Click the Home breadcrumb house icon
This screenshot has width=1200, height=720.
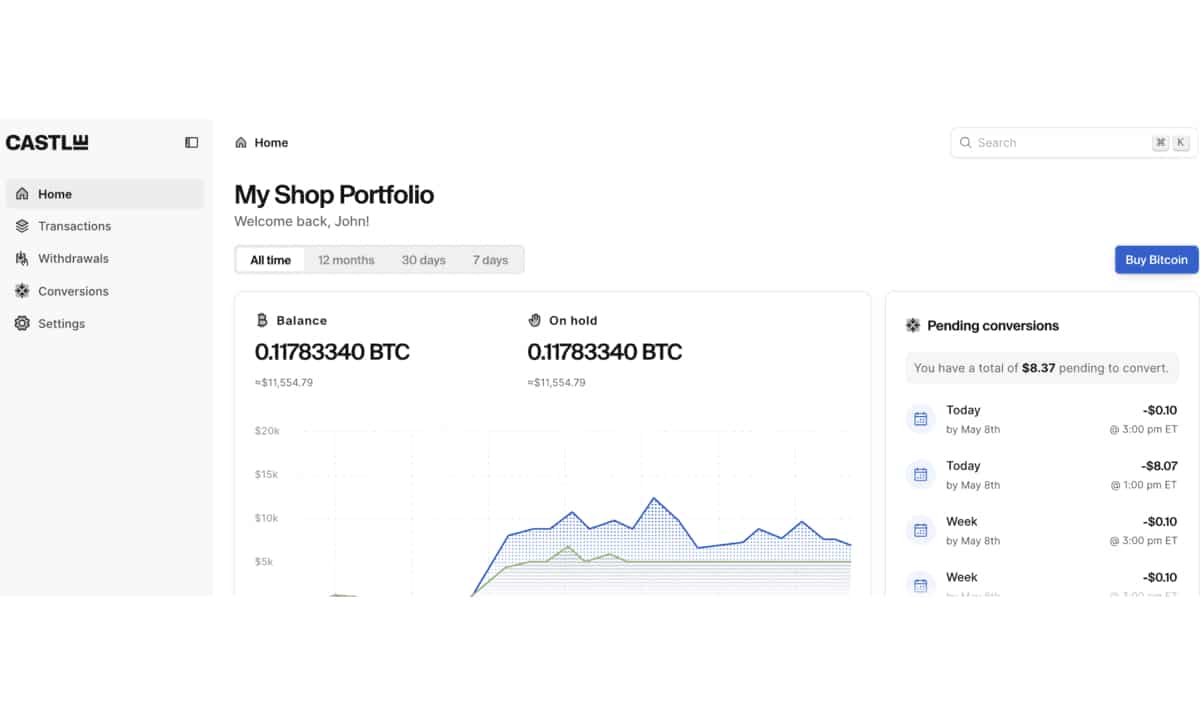click(x=241, y=143)
